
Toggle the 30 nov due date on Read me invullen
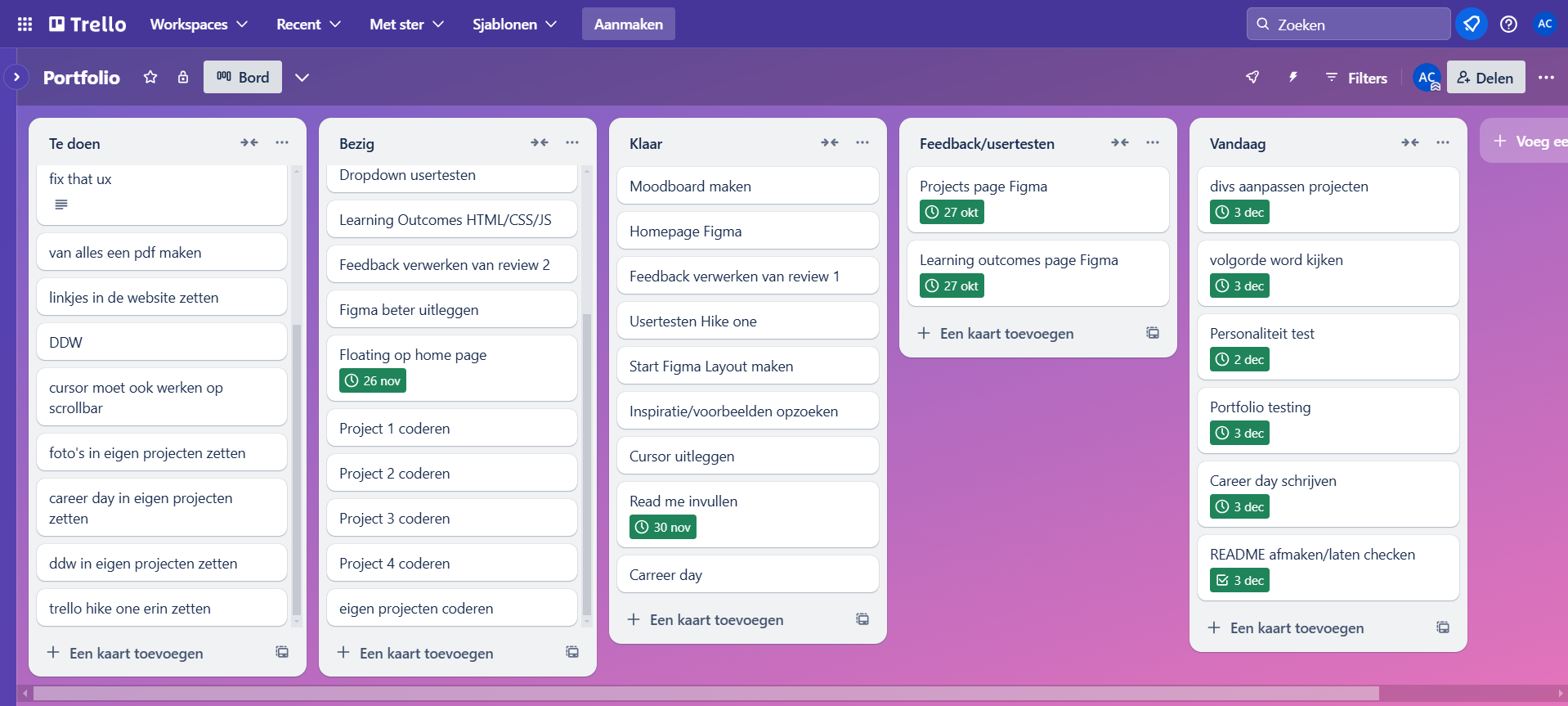[x=663, y=527]
